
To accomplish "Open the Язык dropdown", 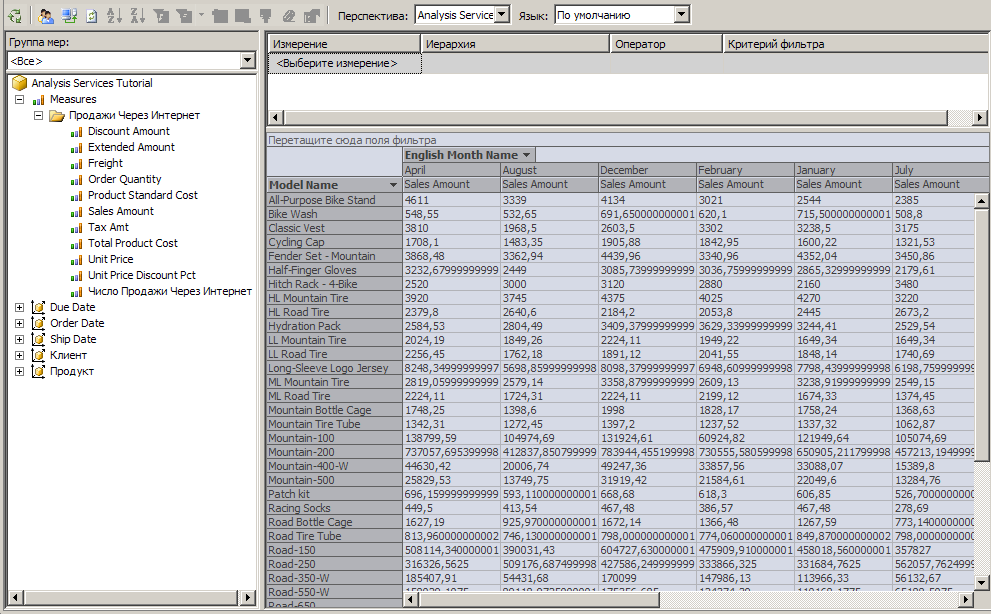I will coord(681,15).
